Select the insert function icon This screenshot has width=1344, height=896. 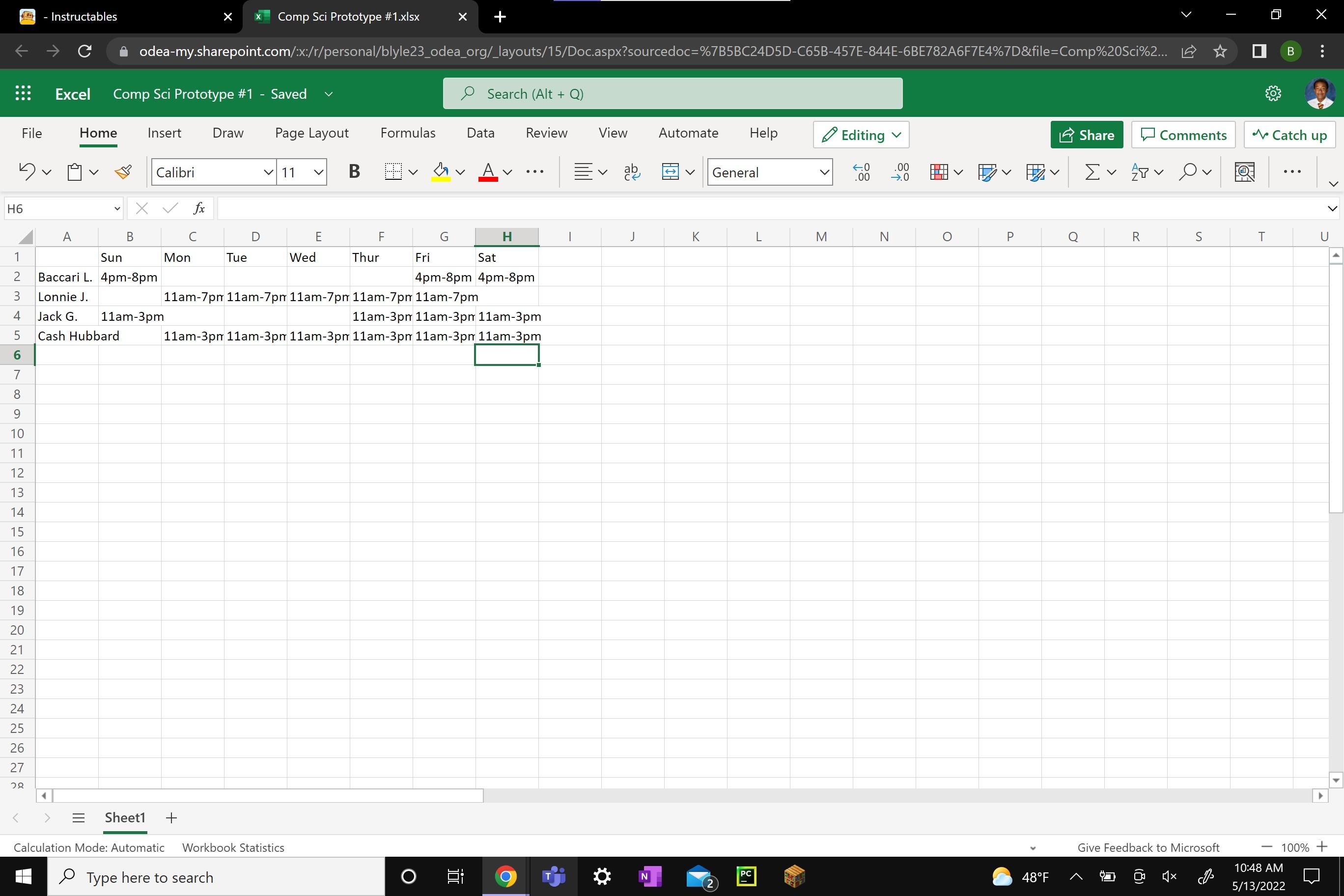(199, 208)
